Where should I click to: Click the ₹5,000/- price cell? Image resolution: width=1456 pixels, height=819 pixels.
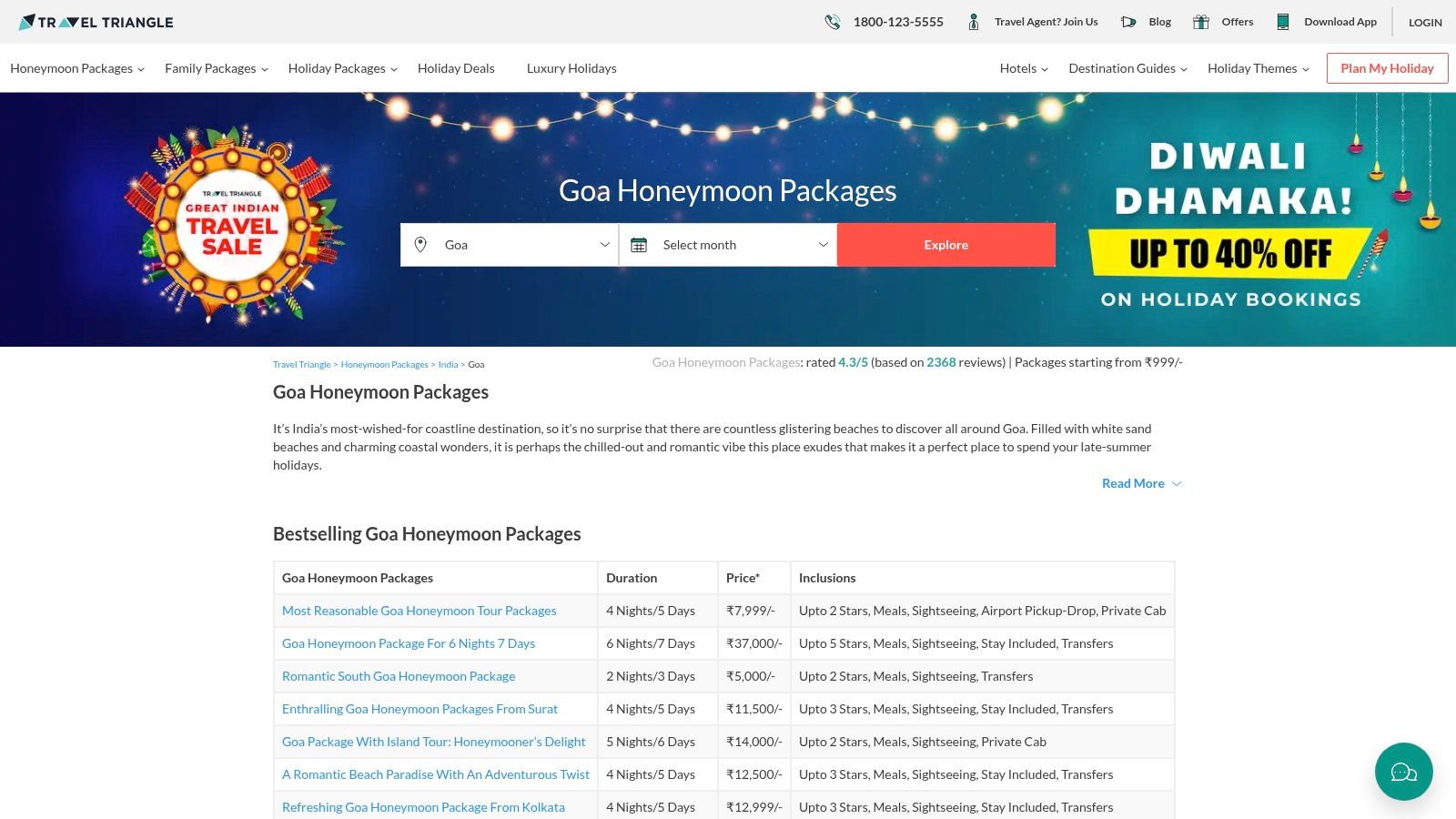coord(753,676)
